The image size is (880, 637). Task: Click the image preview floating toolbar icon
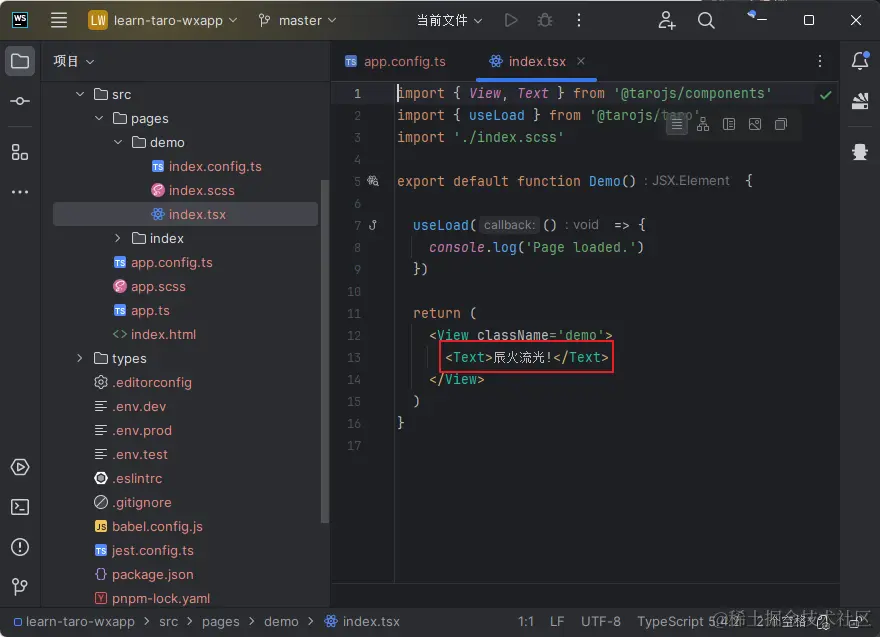tap(755, 124)
